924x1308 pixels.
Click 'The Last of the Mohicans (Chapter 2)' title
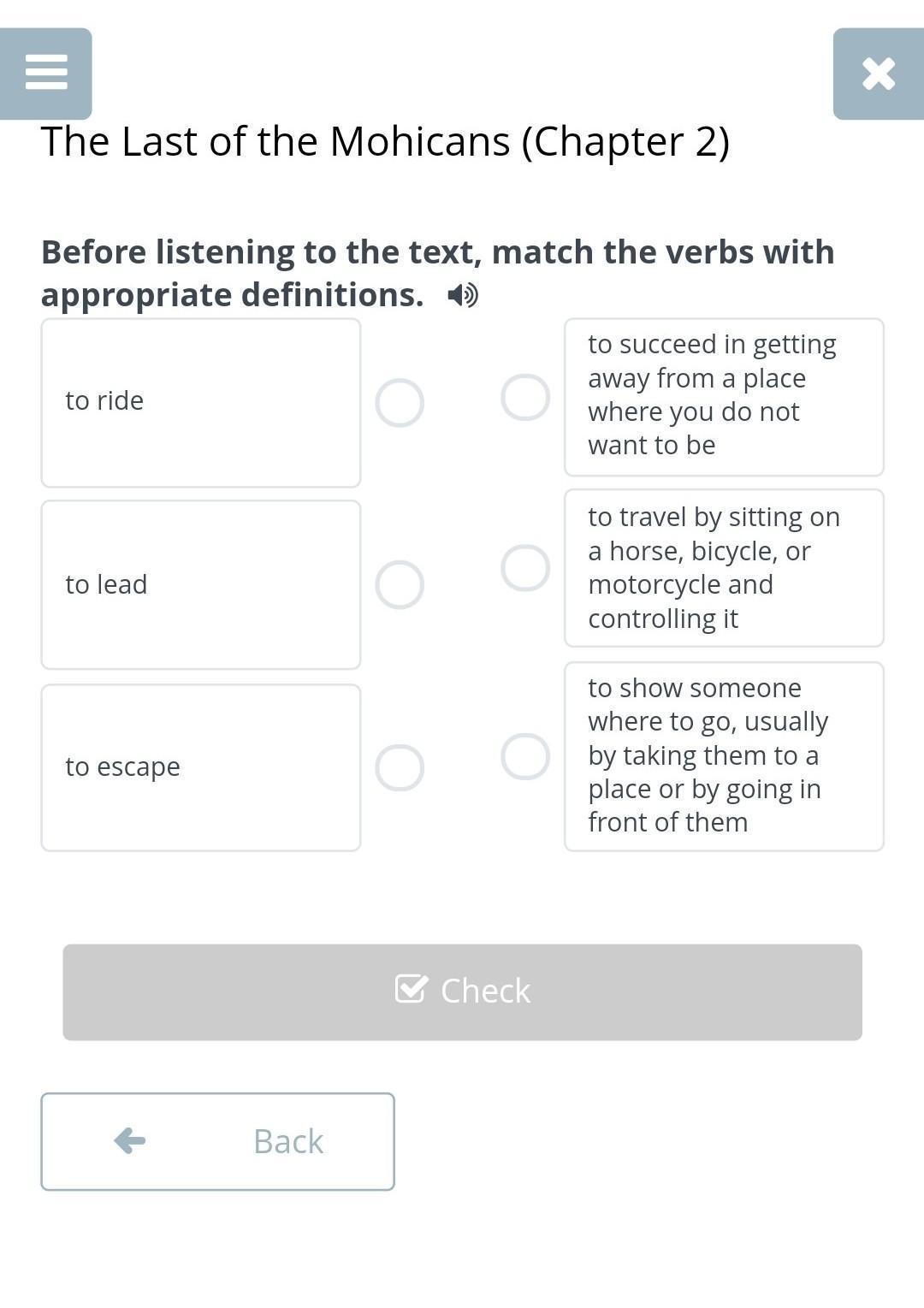coord(385,142)
